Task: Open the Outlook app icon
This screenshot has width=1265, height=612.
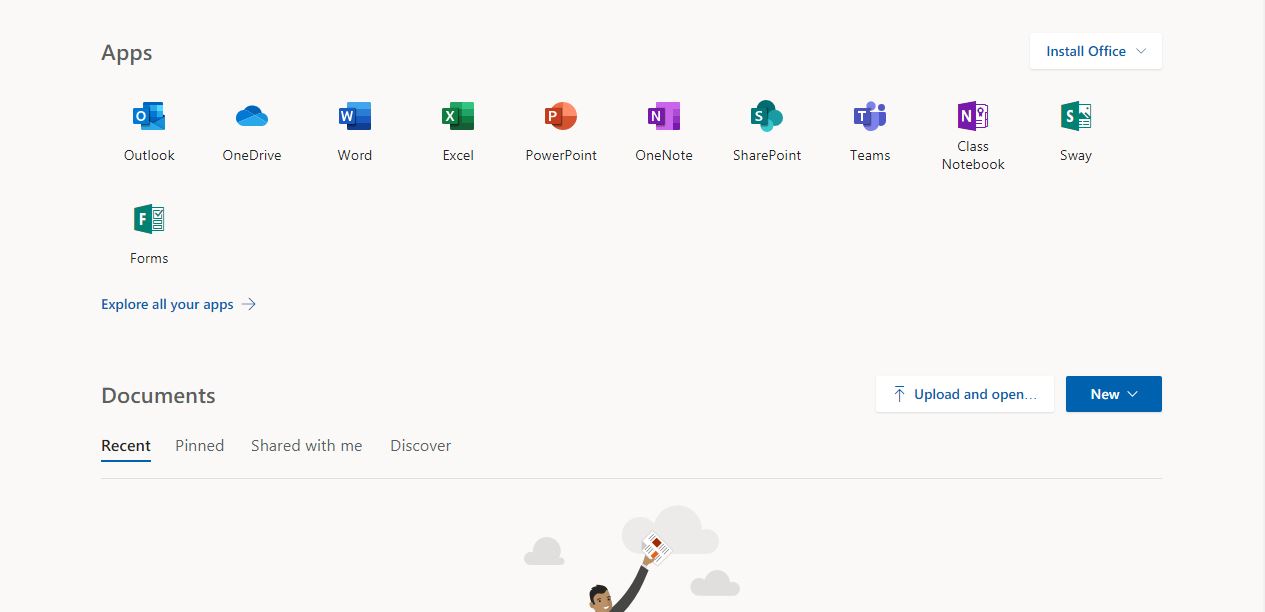Action: pyautogui.click(x=149, y=118)
